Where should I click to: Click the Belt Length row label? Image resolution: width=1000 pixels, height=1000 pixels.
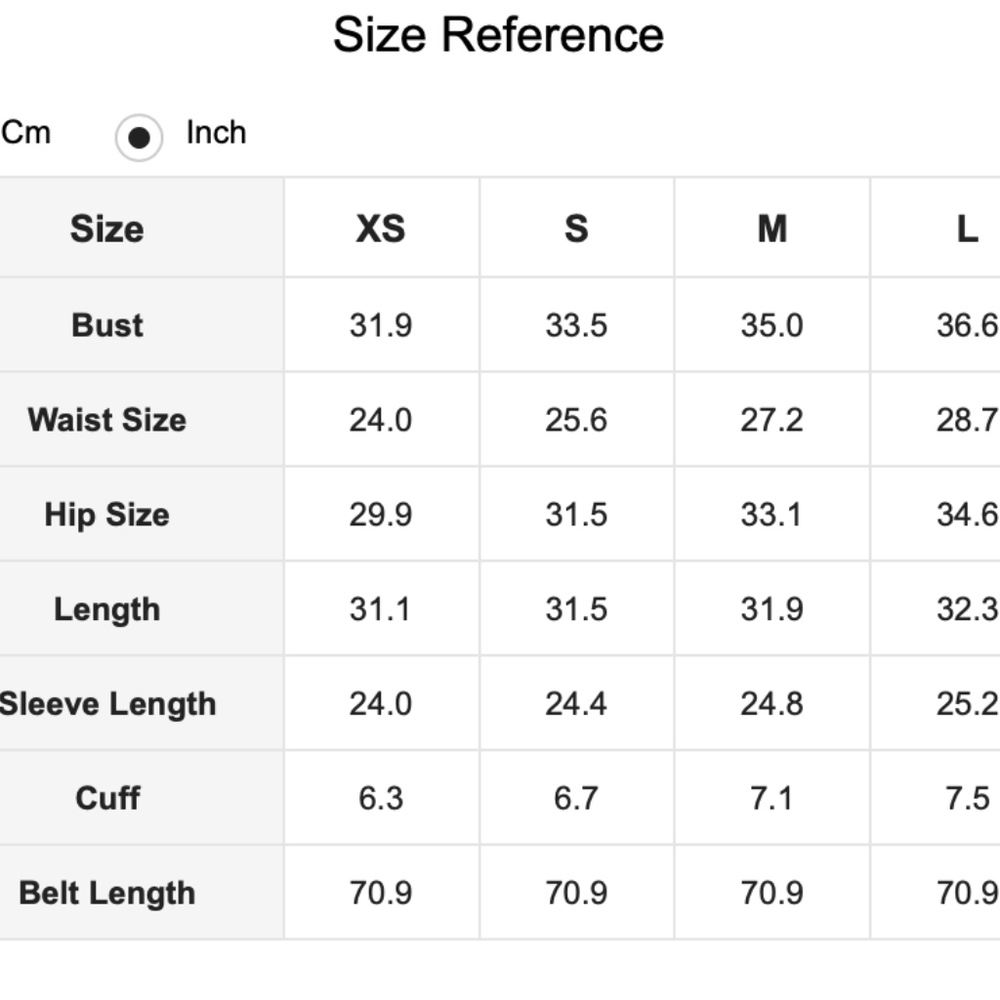point(107,893)
